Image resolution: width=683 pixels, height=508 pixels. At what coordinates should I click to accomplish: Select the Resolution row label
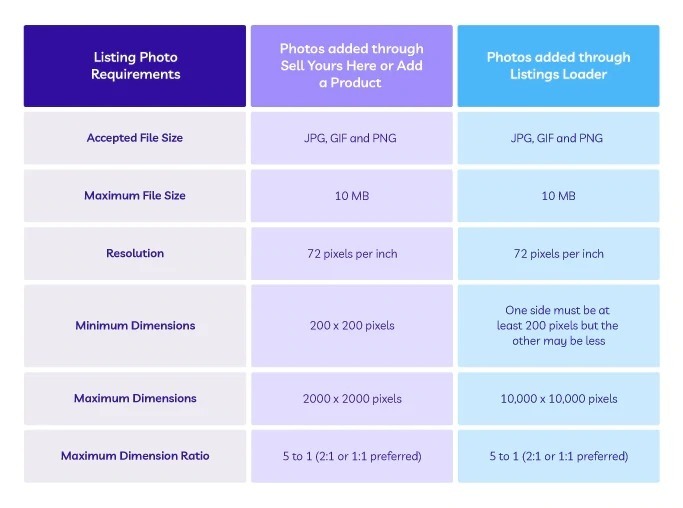tap(135, 254)
